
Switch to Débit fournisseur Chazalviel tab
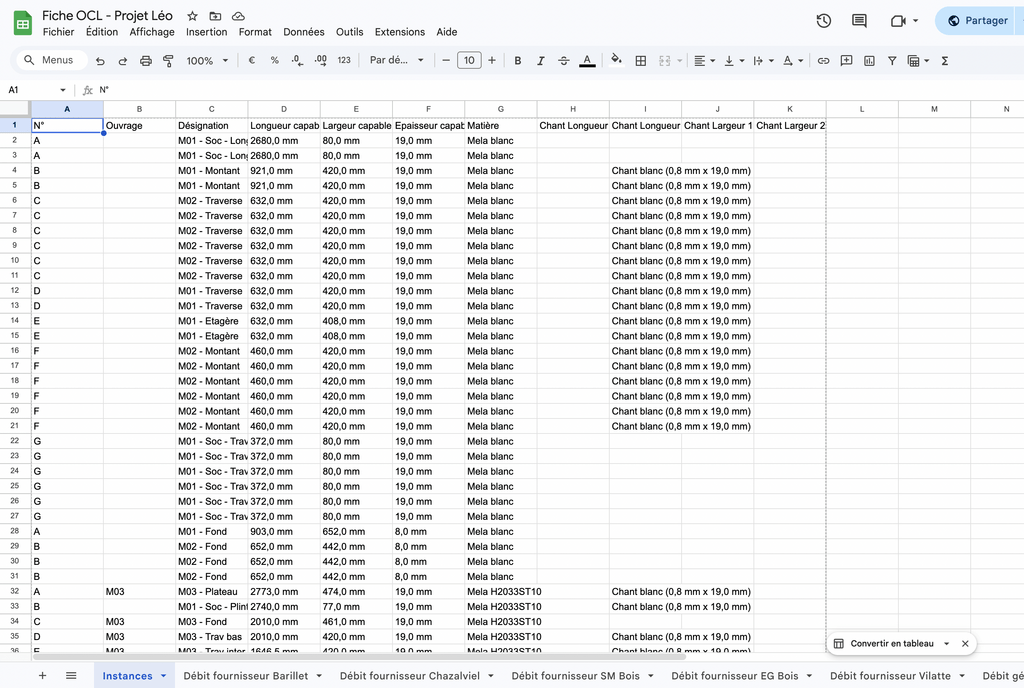pyautogui.click(x=409, y=676)
